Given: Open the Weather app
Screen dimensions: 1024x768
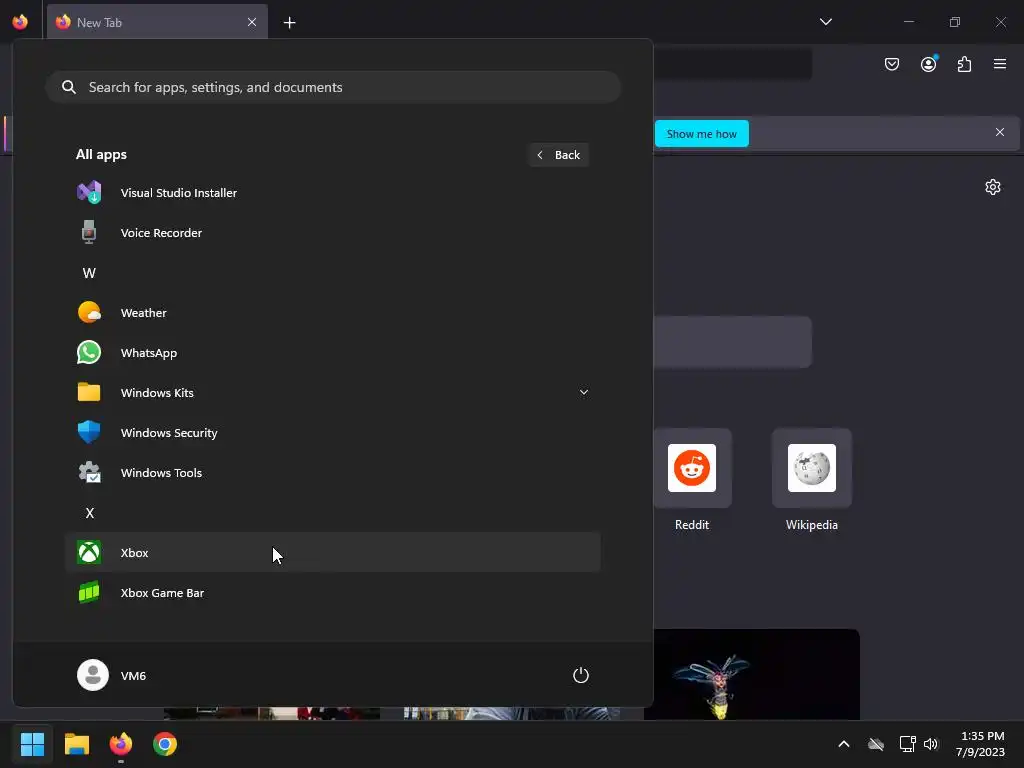Looking at the screenshot, I should coord(332,313).
